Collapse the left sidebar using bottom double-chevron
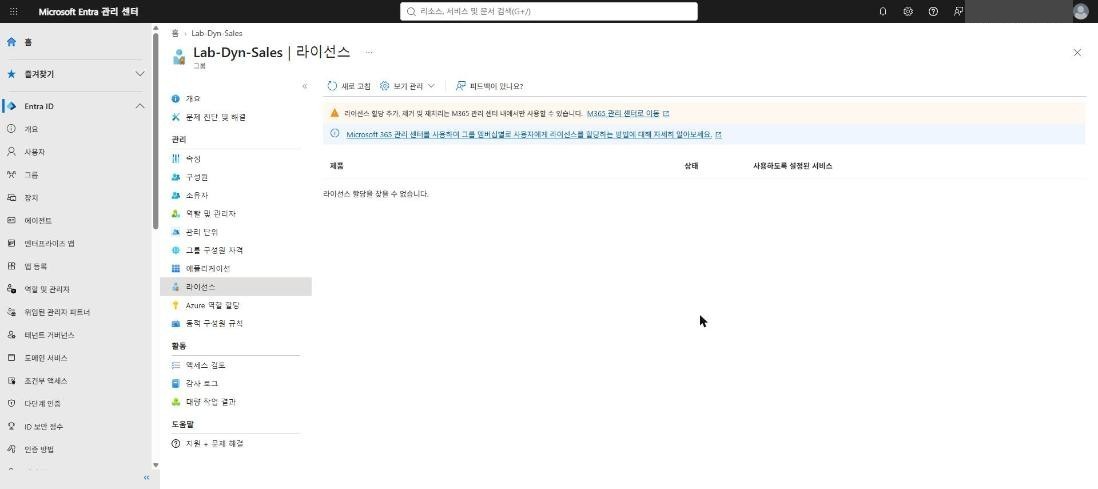The width and height of the screenshot is (1098, 489). pyautogui.click(x=146, y=478)
